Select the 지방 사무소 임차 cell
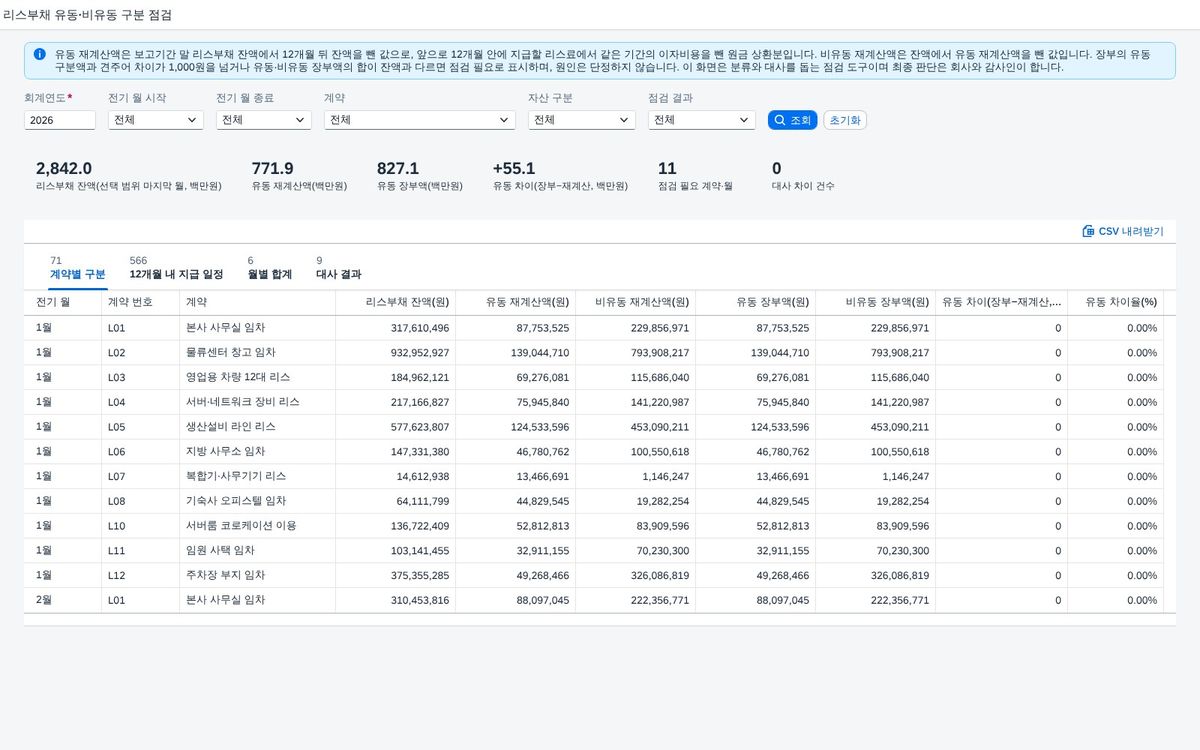The height and width of the screenshot is (750, 1200). click(257, 452)
